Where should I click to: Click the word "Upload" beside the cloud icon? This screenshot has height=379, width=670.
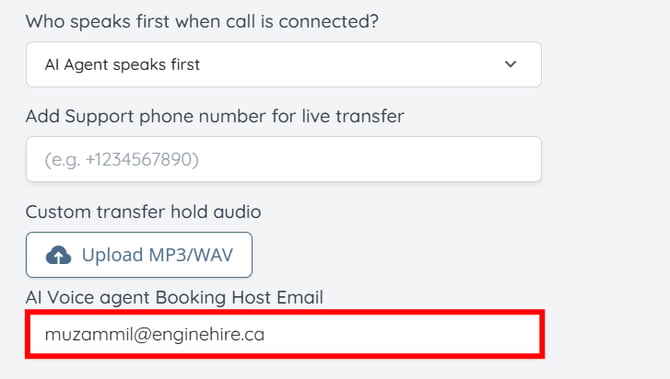tap(112, 255)
